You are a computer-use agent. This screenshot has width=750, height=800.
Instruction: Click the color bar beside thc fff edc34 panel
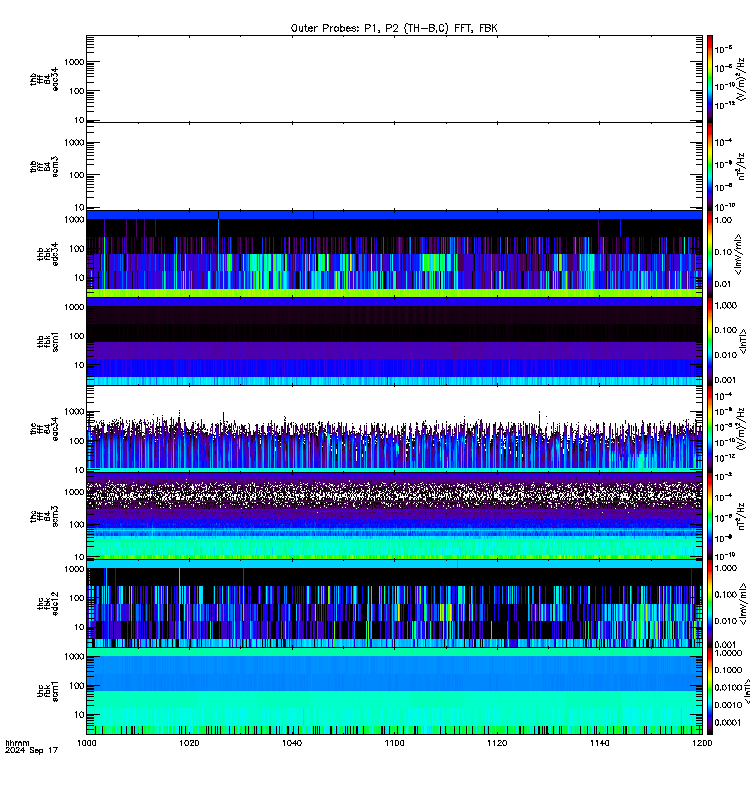[x=710, y=429]
